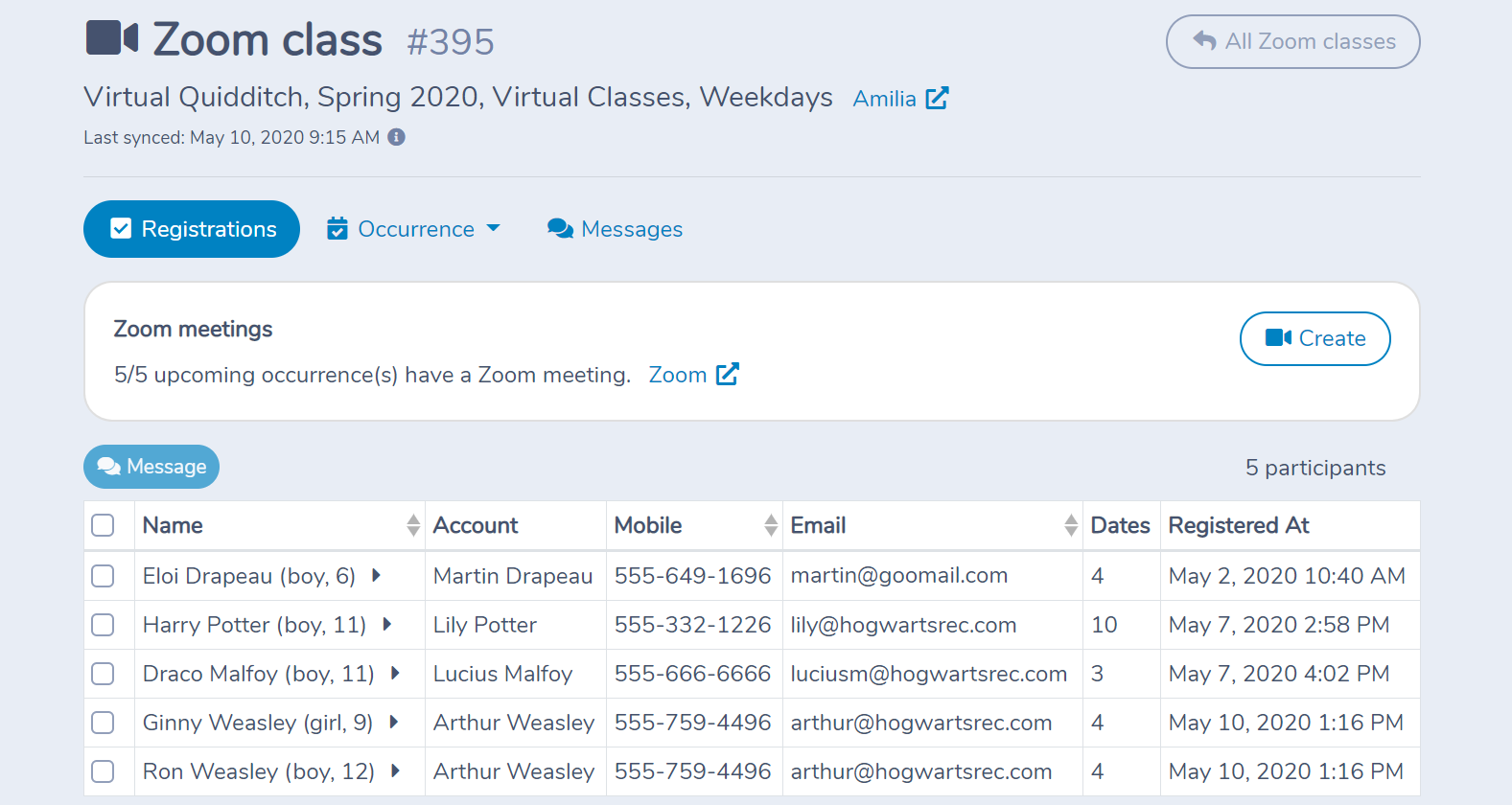Screen dimensions: 1512x805
Task: Click mobile number 555-666-6666
Action: coord(692,674)
